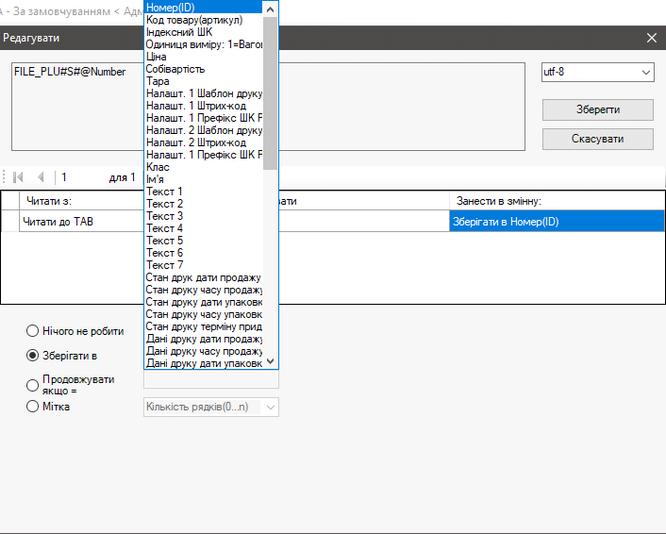Expand the 'Кількість рядків(0...n)' combo box
The image size is (666, 534).
click(x=270, y=407)
